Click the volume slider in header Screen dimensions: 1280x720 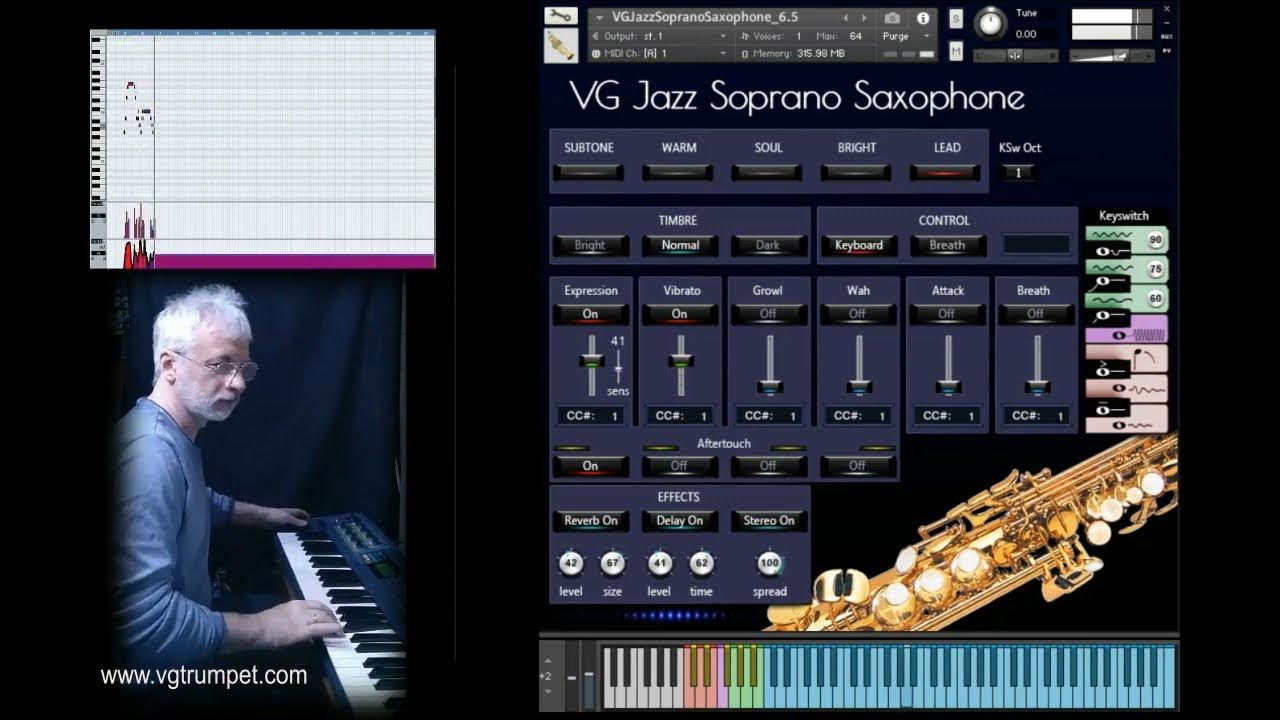pyautogui.click(x=1112, y=55)
